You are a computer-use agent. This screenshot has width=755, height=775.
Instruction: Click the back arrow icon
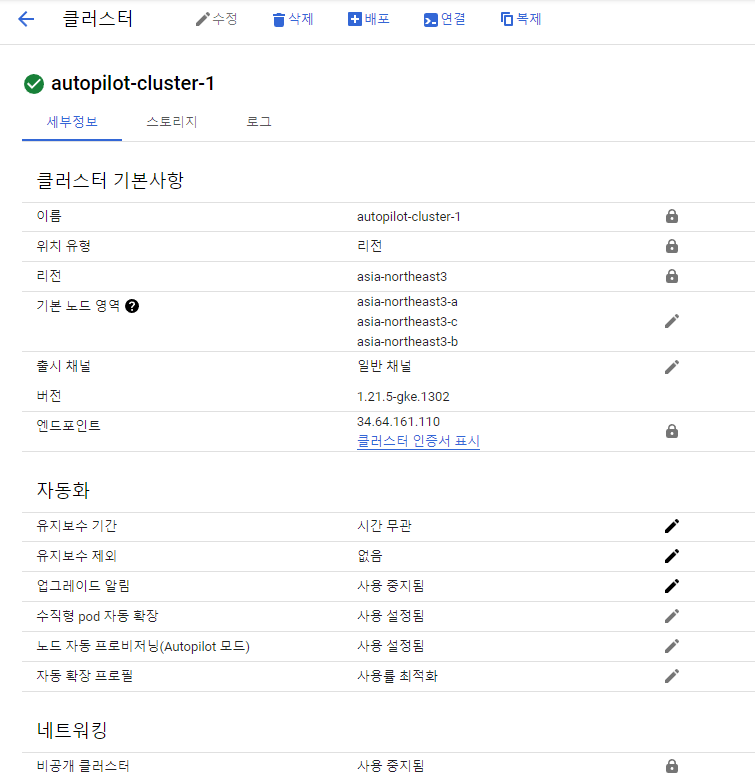26,19
